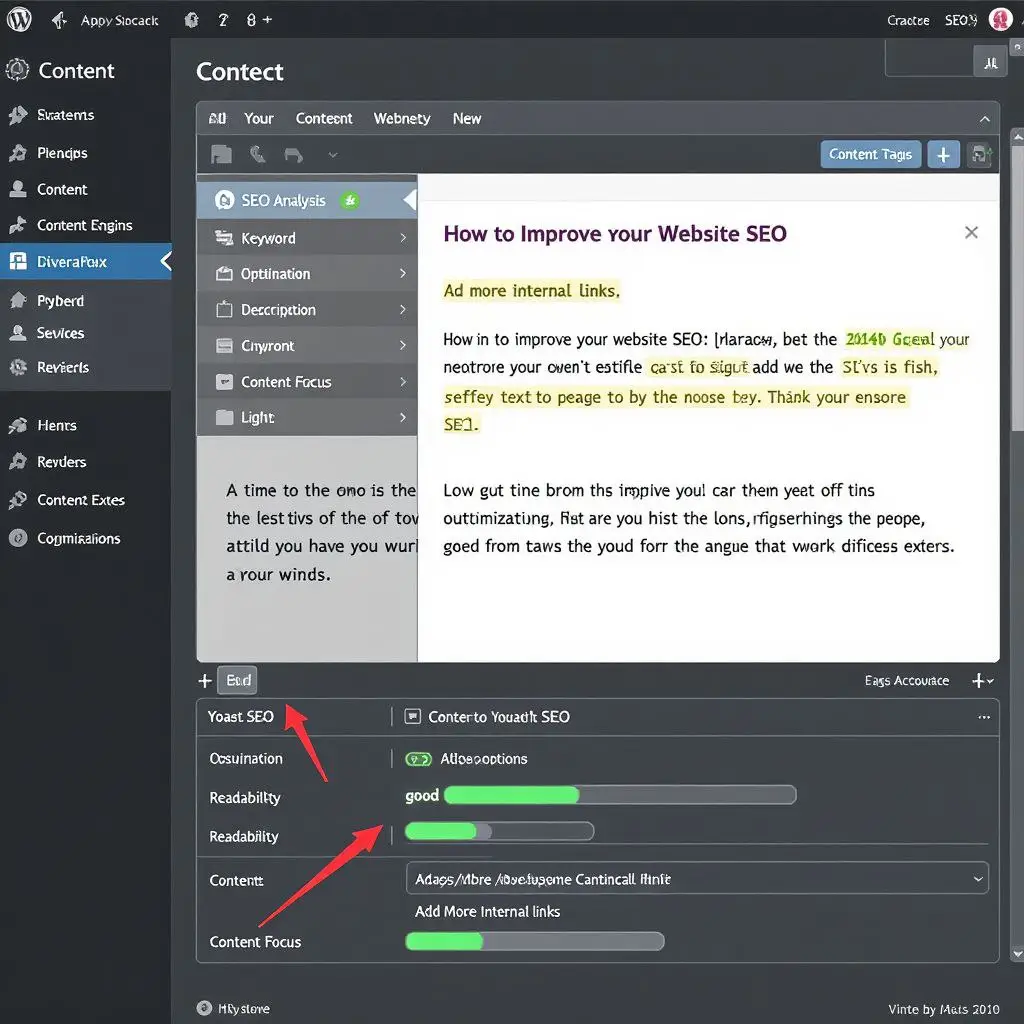
Task: Click the phone icon in the editor toolbar
Action: 258,155
